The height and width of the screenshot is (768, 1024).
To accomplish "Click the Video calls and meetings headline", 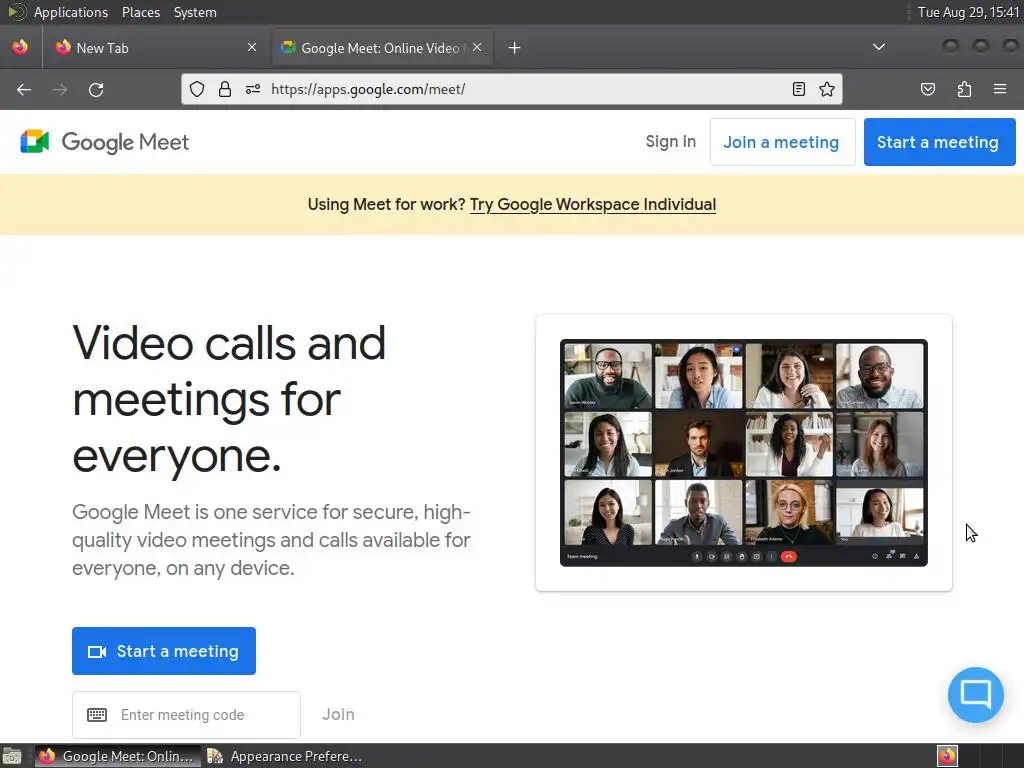I will (x=229, y=398).
